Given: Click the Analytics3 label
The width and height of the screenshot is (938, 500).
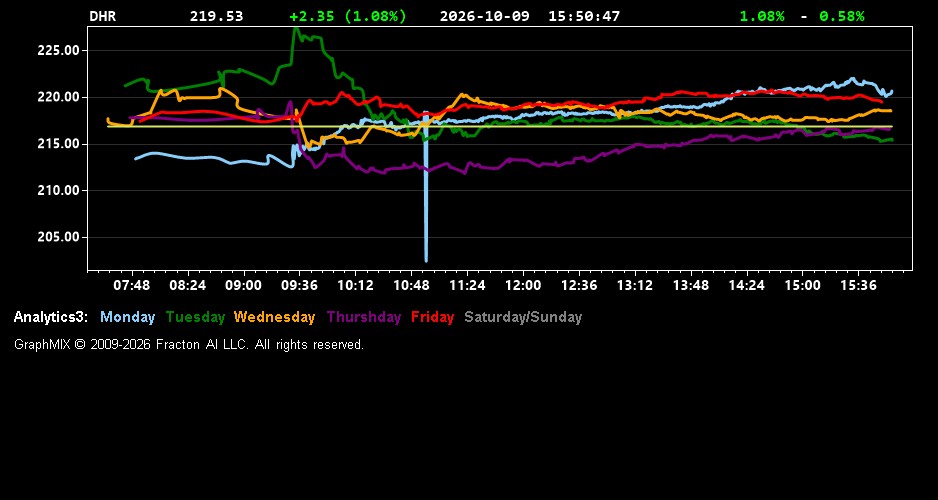Looking at the screenshot, I should pos(51,318).
